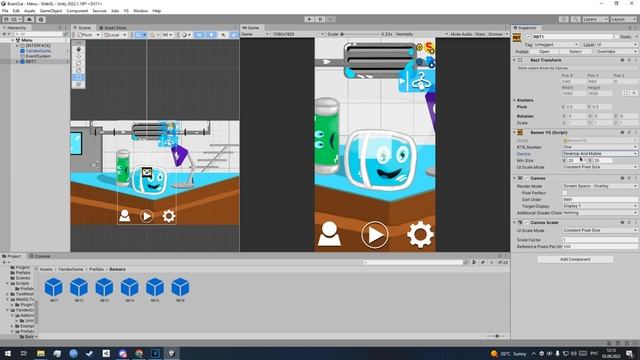The width and height of the screenshot is (640, 360).
Task: Click the prefab Select button
Action: click(x=576, y=51)
